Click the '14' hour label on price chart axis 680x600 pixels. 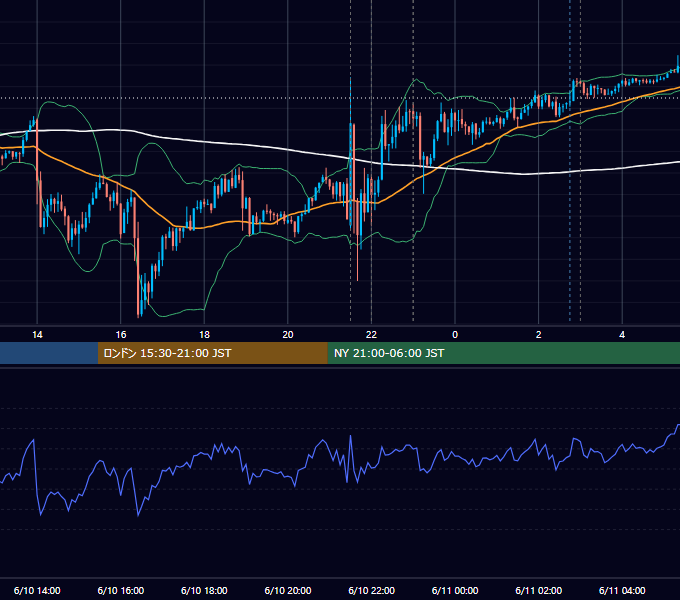(x=37, y=335)
